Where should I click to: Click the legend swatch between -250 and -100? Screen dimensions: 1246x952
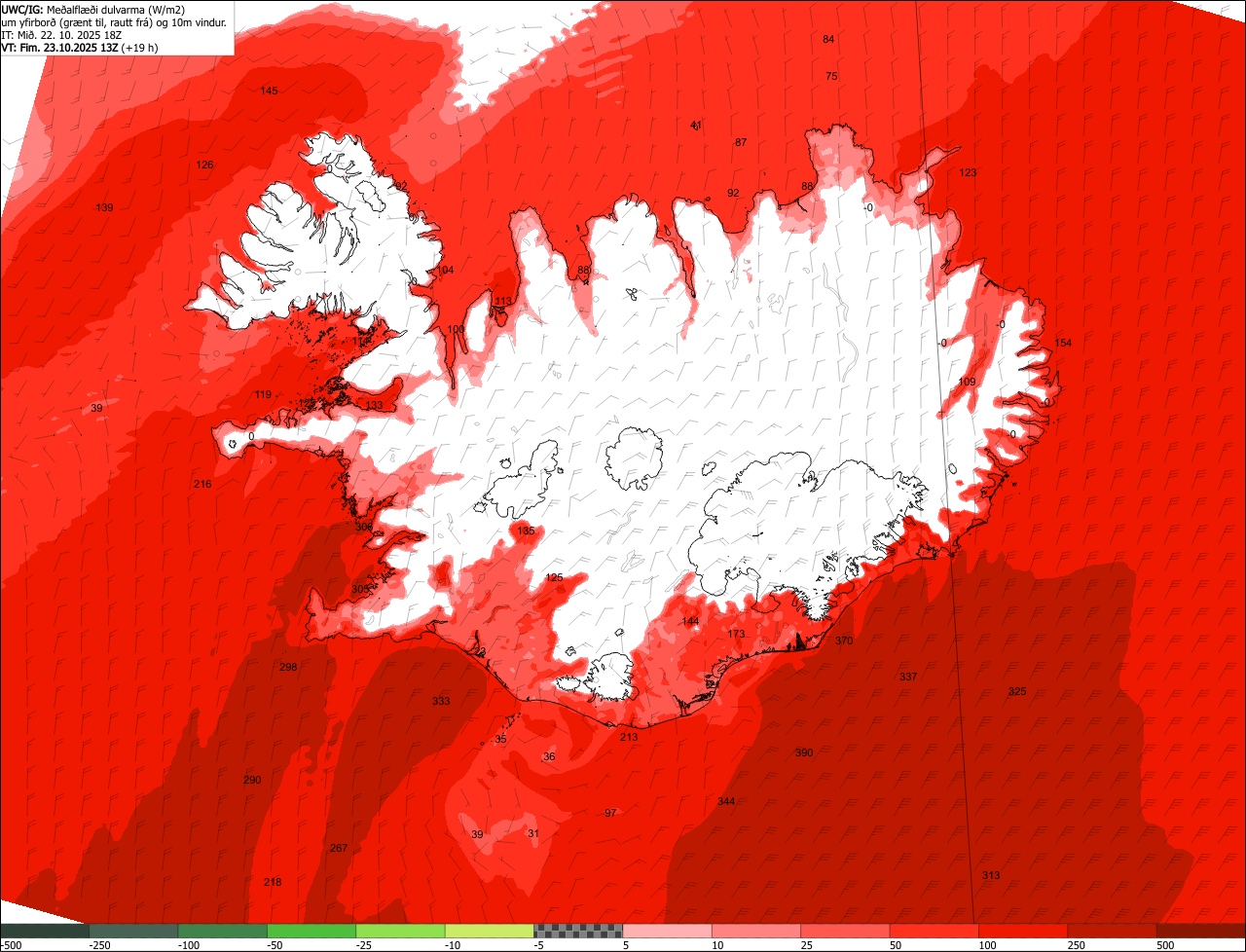pyautogui.click(x=133, y=931)
